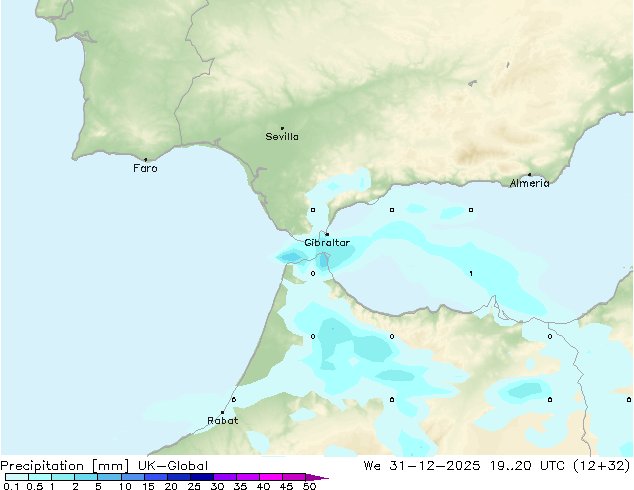Click the 0.5 legend number
This screenshot has width=634, height=490.
click(34, 486)
